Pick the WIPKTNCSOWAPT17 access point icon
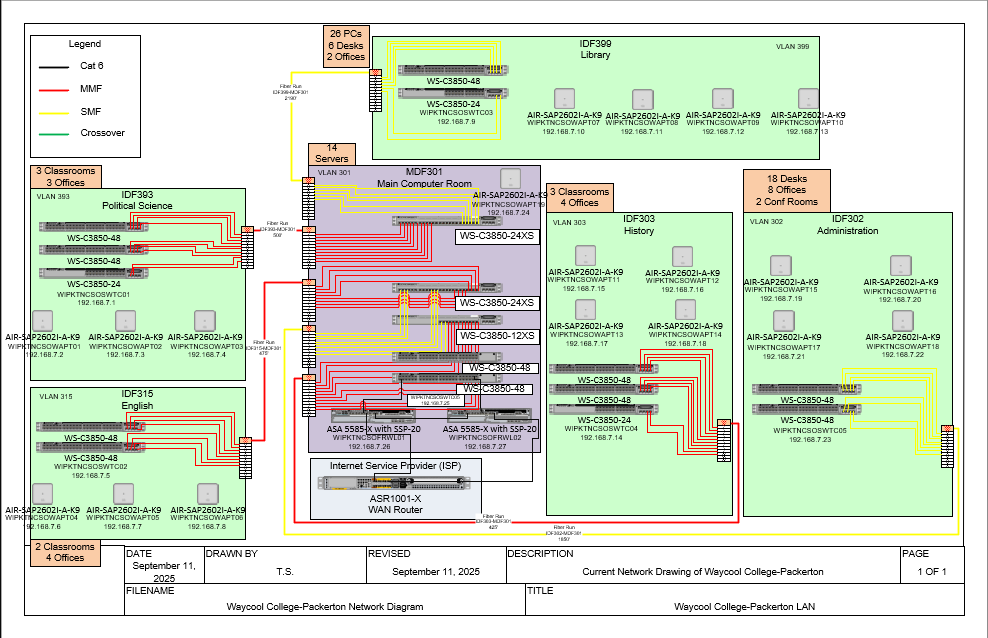The image size is (988, 638). click(784, 321)
